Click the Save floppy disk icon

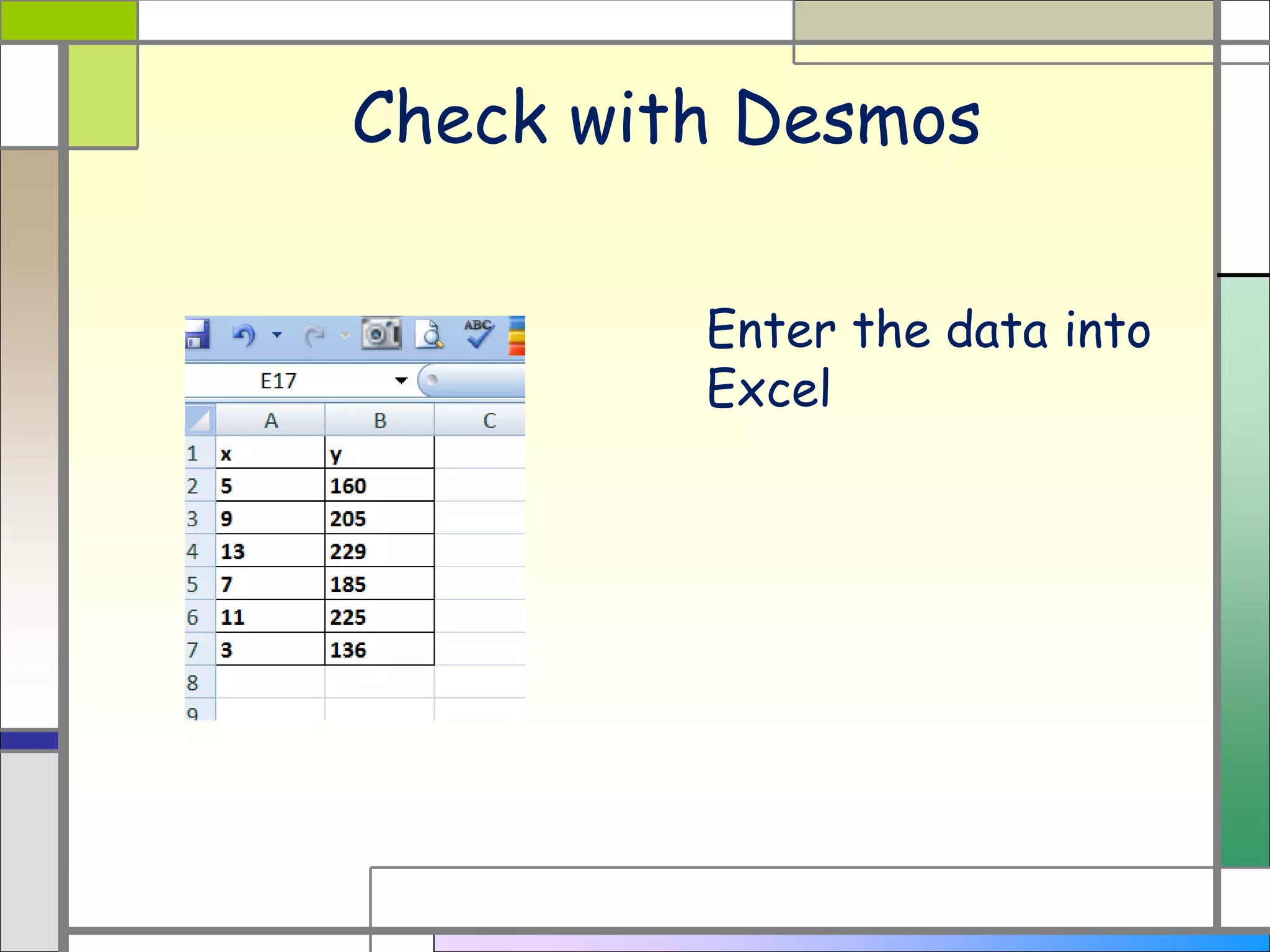(197, 335)
